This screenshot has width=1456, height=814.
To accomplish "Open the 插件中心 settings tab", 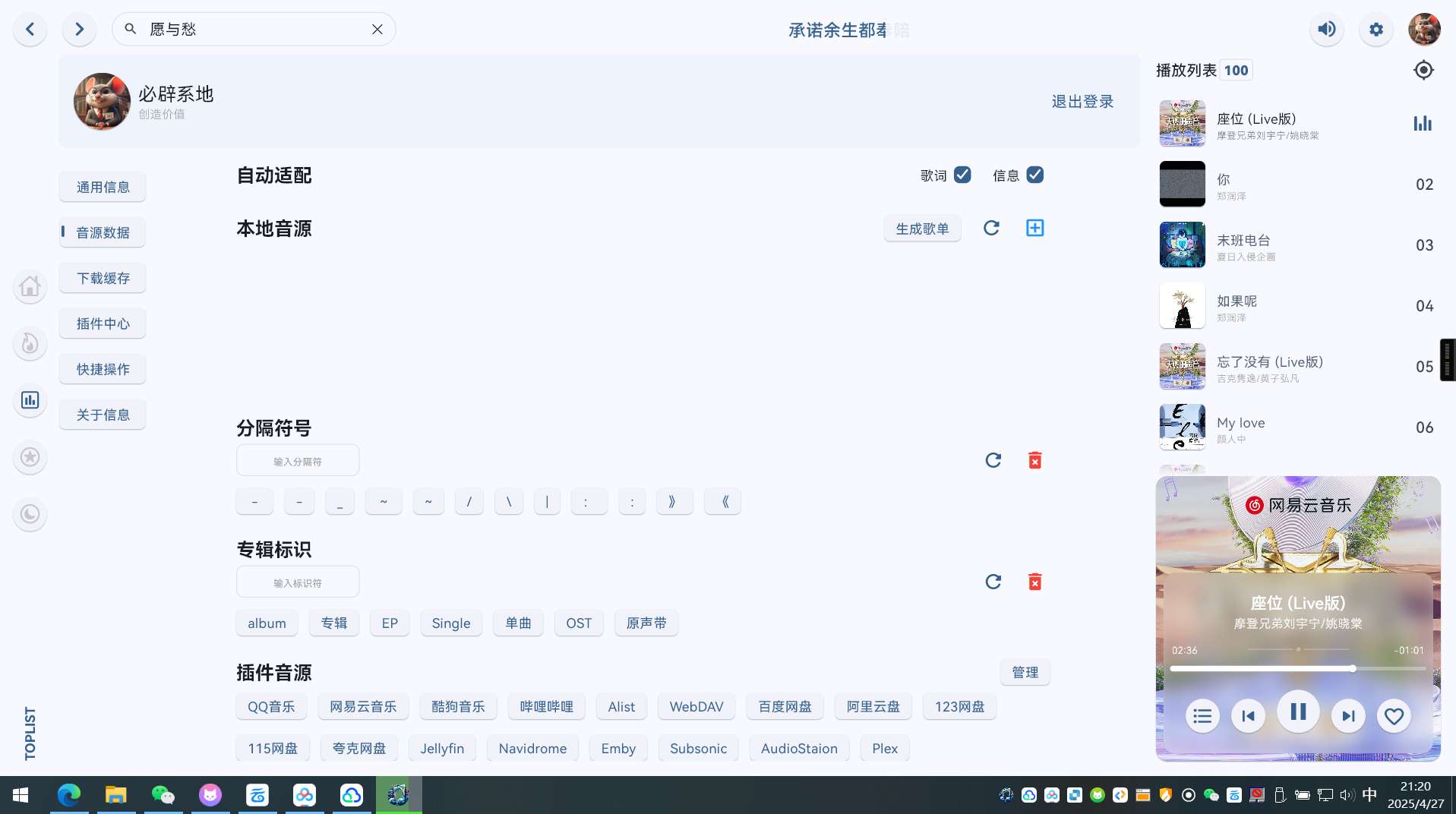I will pos(103,323).
